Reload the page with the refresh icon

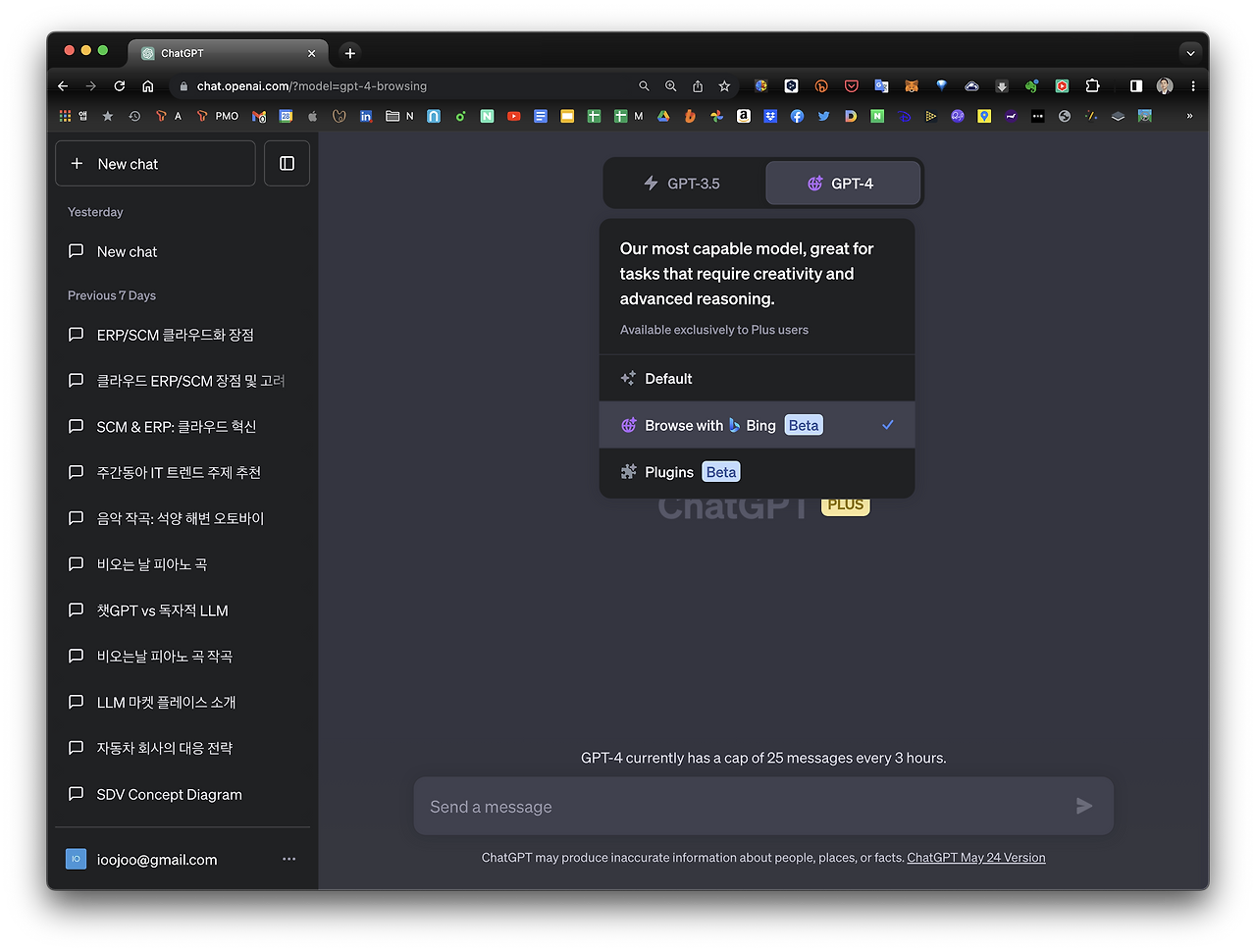(120, 86)
